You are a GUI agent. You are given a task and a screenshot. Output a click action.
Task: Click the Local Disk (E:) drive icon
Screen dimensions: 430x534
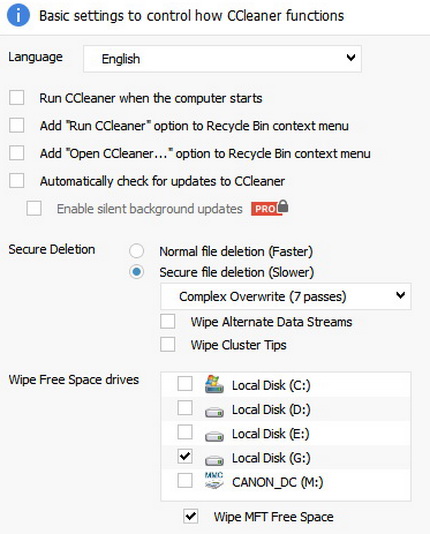click(214, 437)
